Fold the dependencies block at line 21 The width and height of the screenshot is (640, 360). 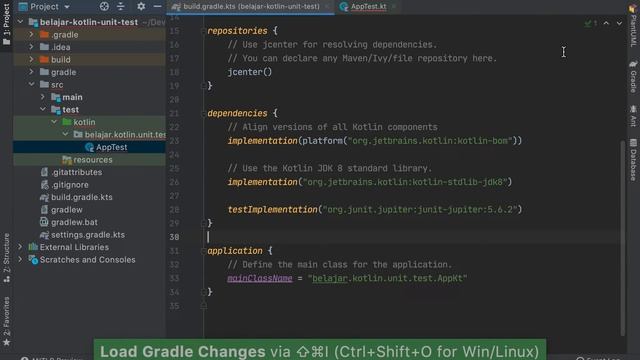[x=203, y=113]
